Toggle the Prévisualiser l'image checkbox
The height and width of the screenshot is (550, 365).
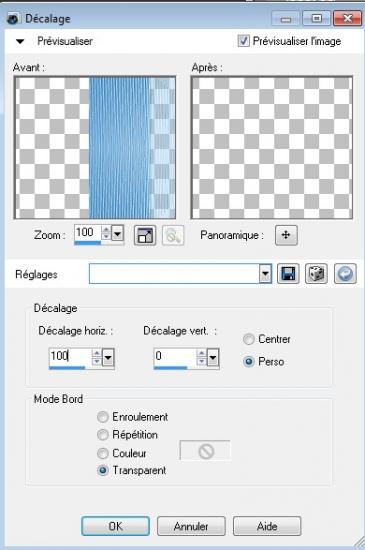click(243, 41)
